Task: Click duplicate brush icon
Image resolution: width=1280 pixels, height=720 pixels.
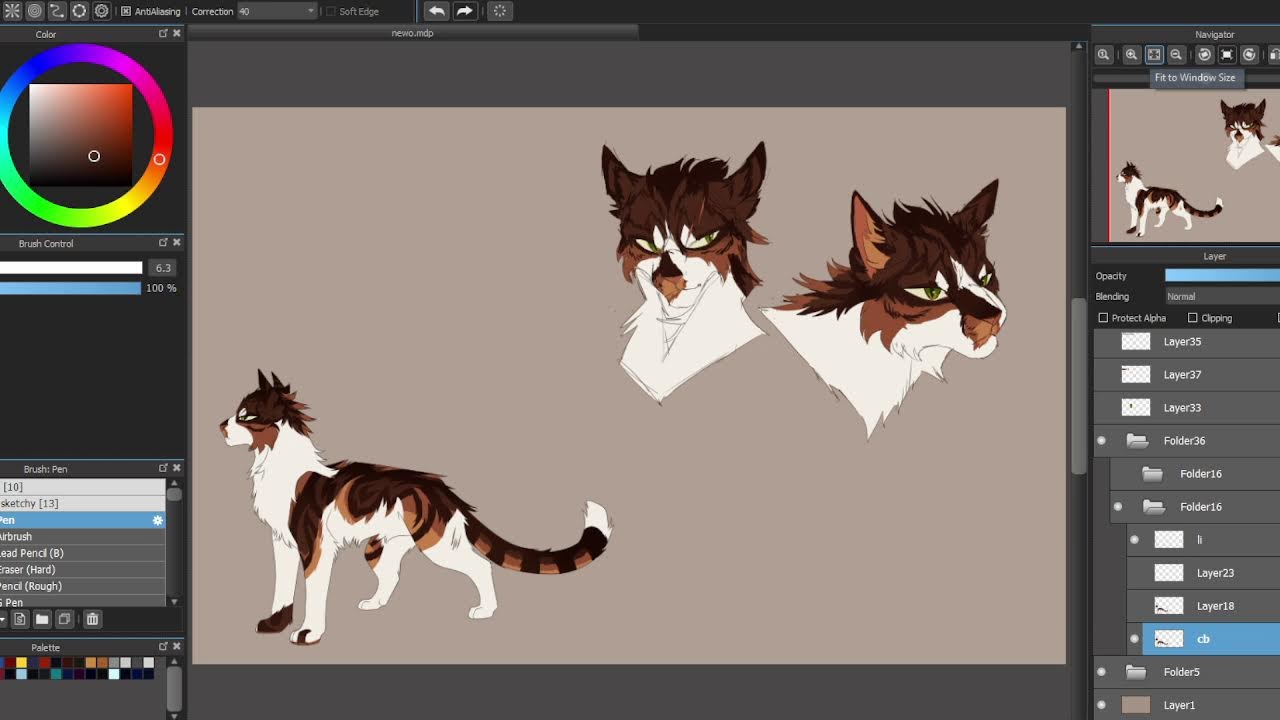Action: [65, 619]
